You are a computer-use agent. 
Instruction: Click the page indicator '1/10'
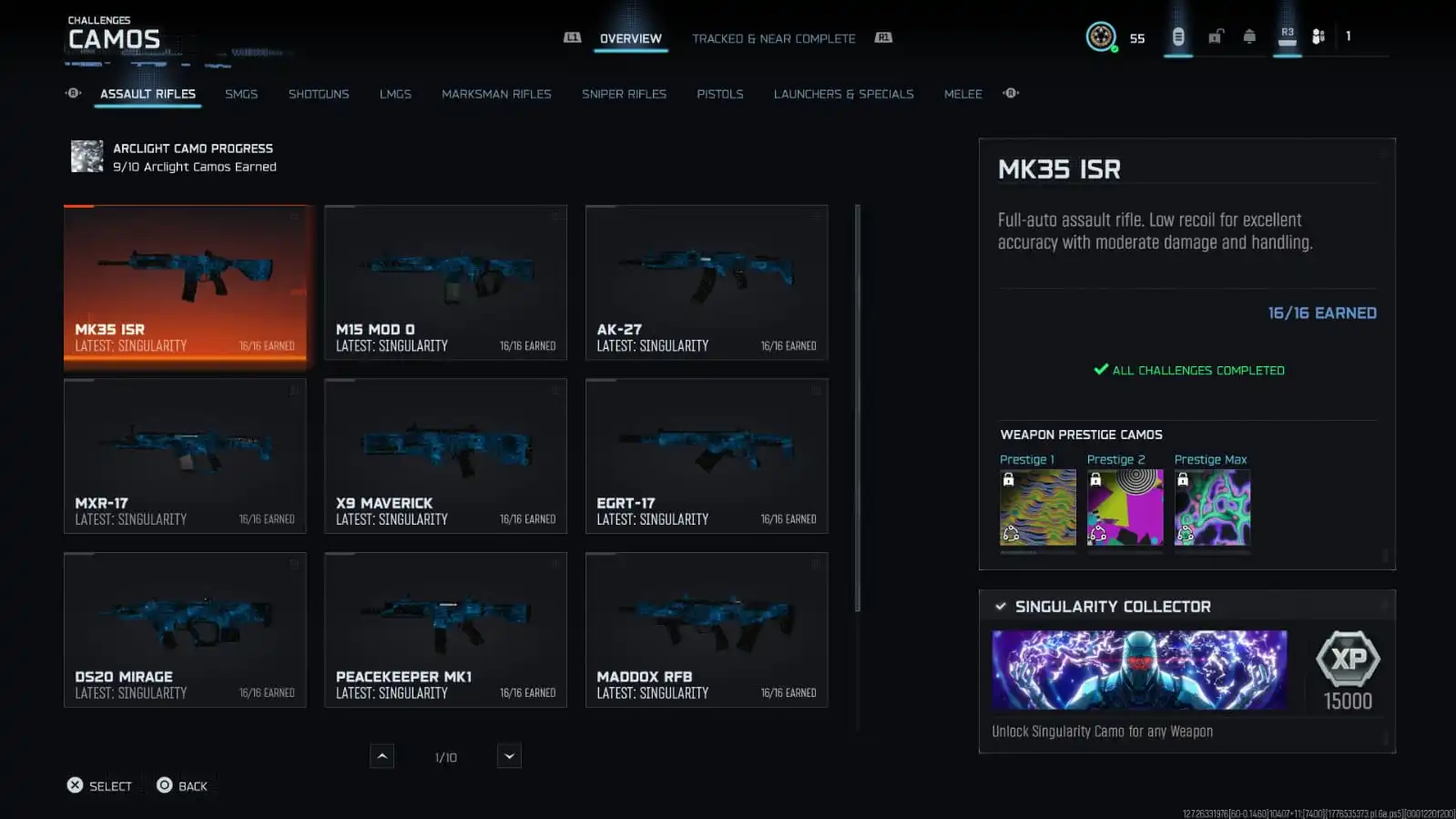446,757
